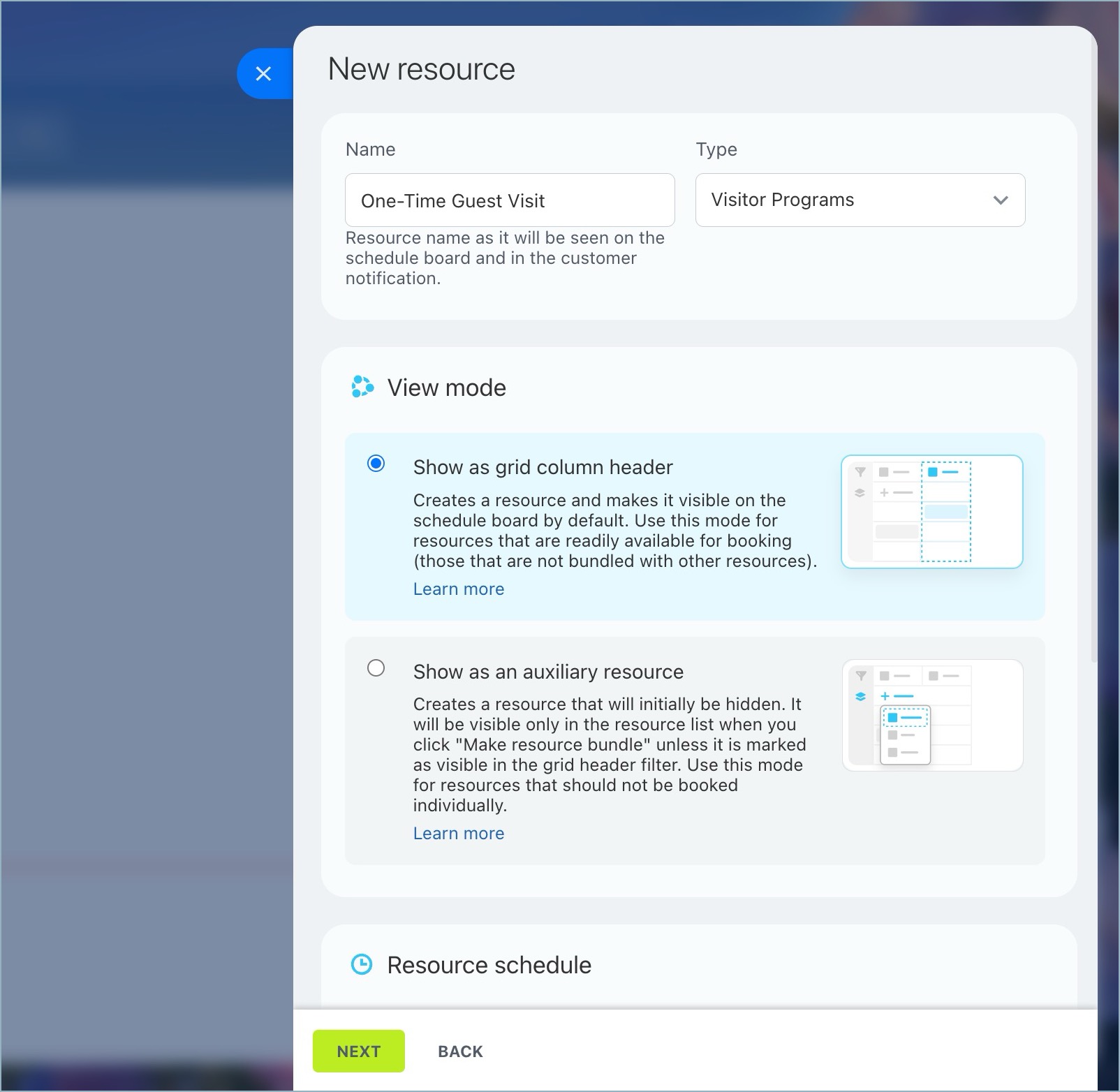1120x1092 pixels.
Task: Open Learn more under grid column header
Action: 458,589
